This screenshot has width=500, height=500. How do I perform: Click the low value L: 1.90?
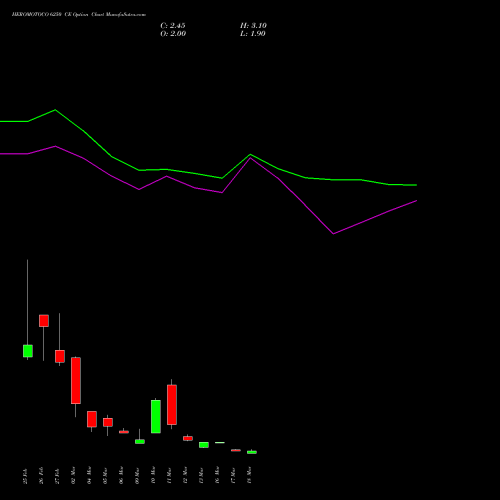click(x=253, y=34)
